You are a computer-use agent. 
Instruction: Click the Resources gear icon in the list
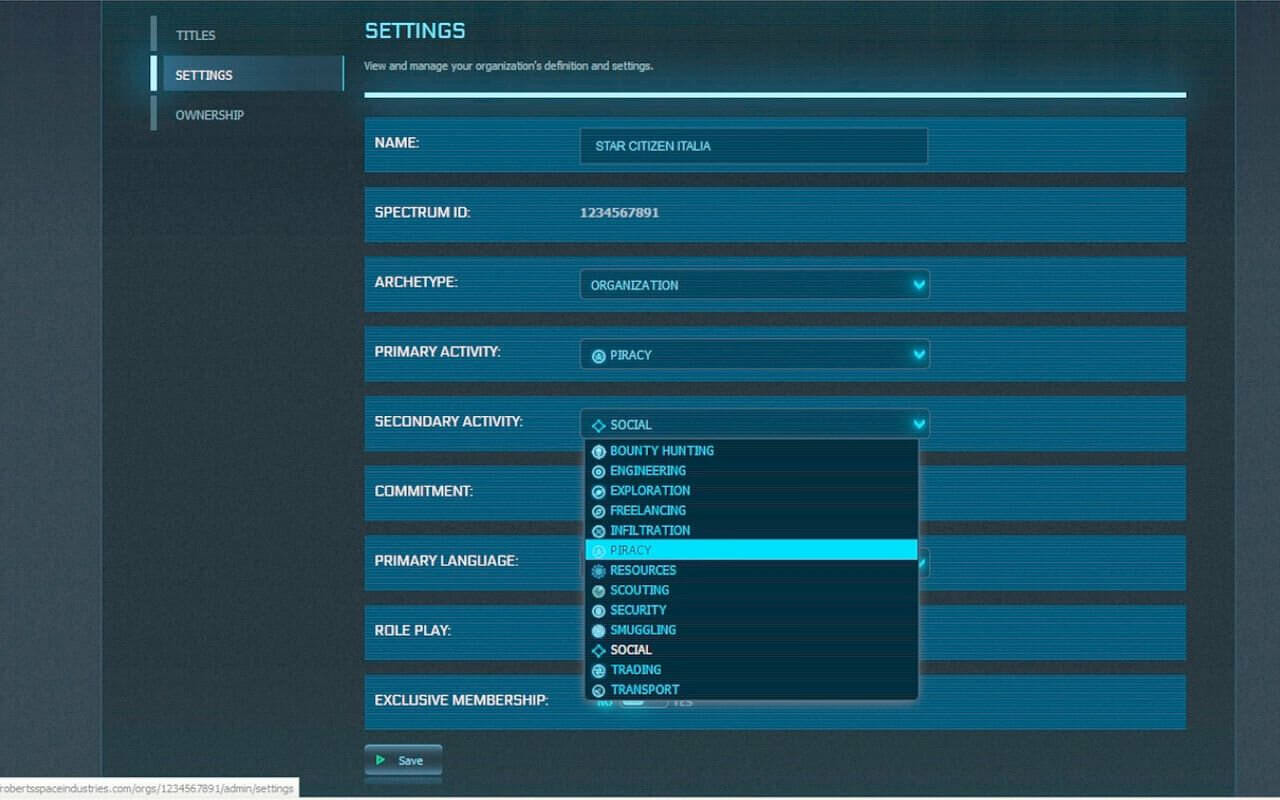[598, 571]
